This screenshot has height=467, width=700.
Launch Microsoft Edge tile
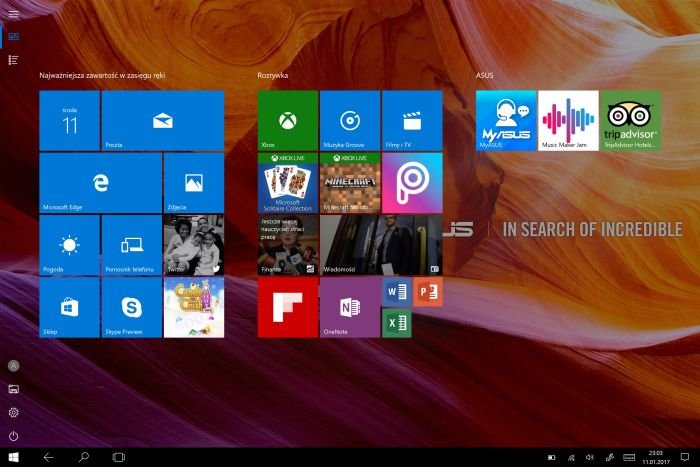(100, 183)
